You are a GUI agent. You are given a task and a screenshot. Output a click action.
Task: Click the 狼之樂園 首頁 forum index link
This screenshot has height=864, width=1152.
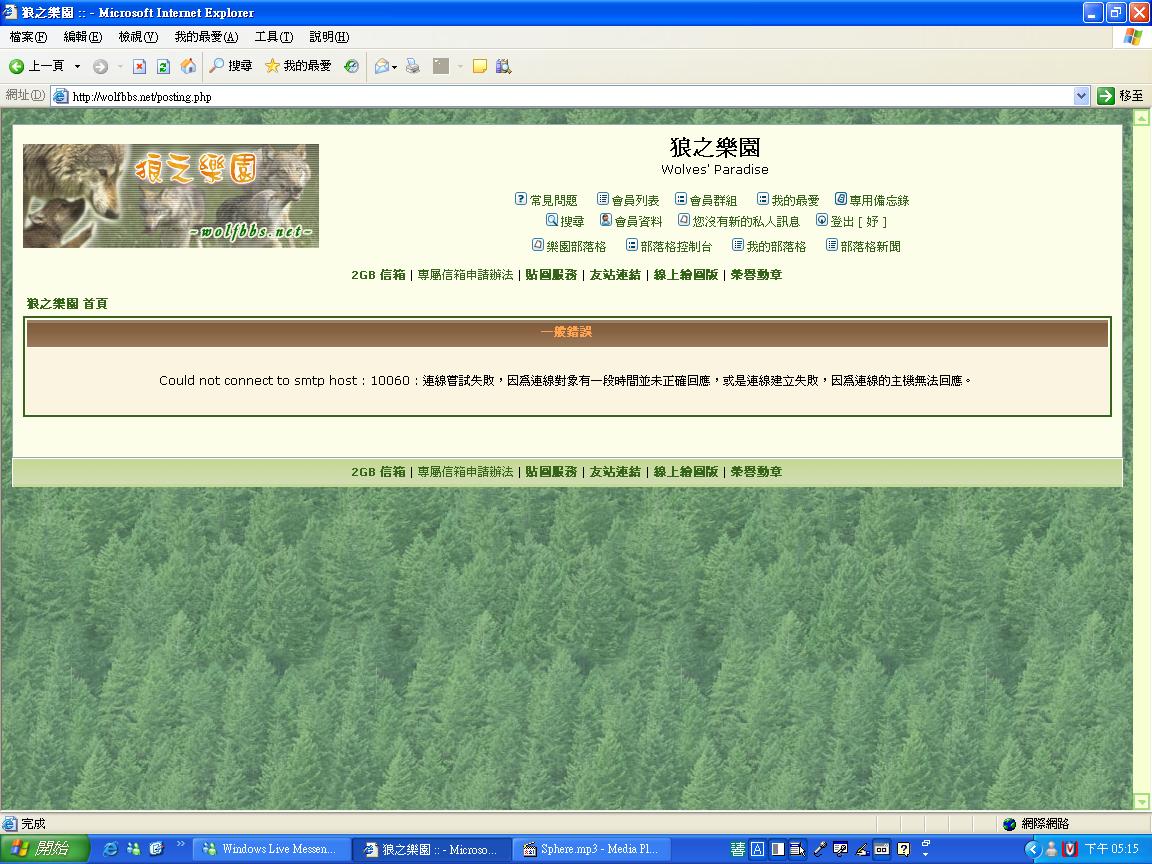(67, 303)
